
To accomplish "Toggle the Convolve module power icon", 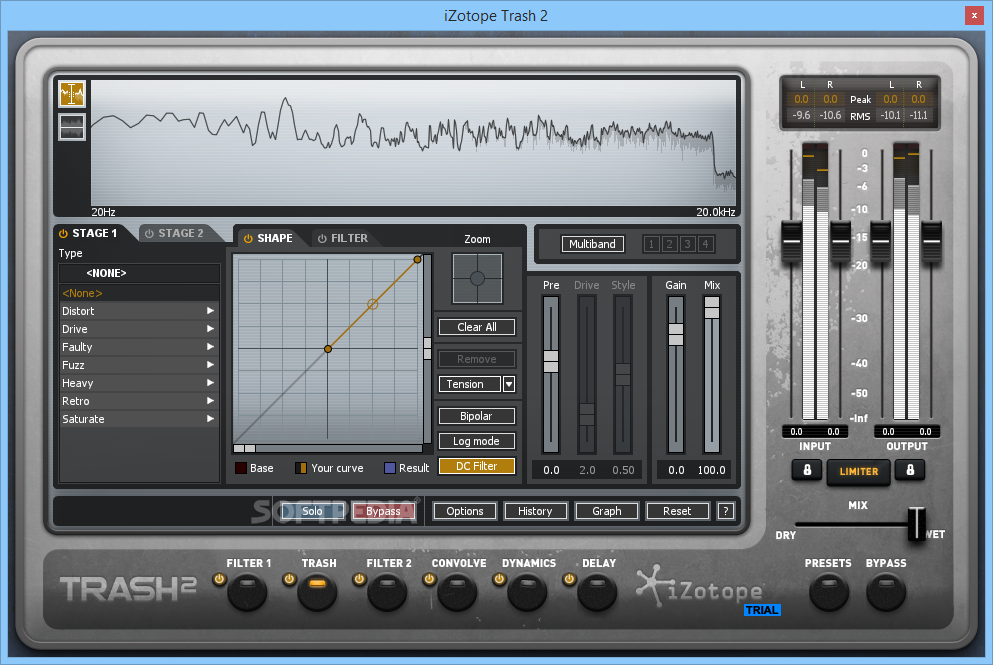I will [x=429, y=579].
